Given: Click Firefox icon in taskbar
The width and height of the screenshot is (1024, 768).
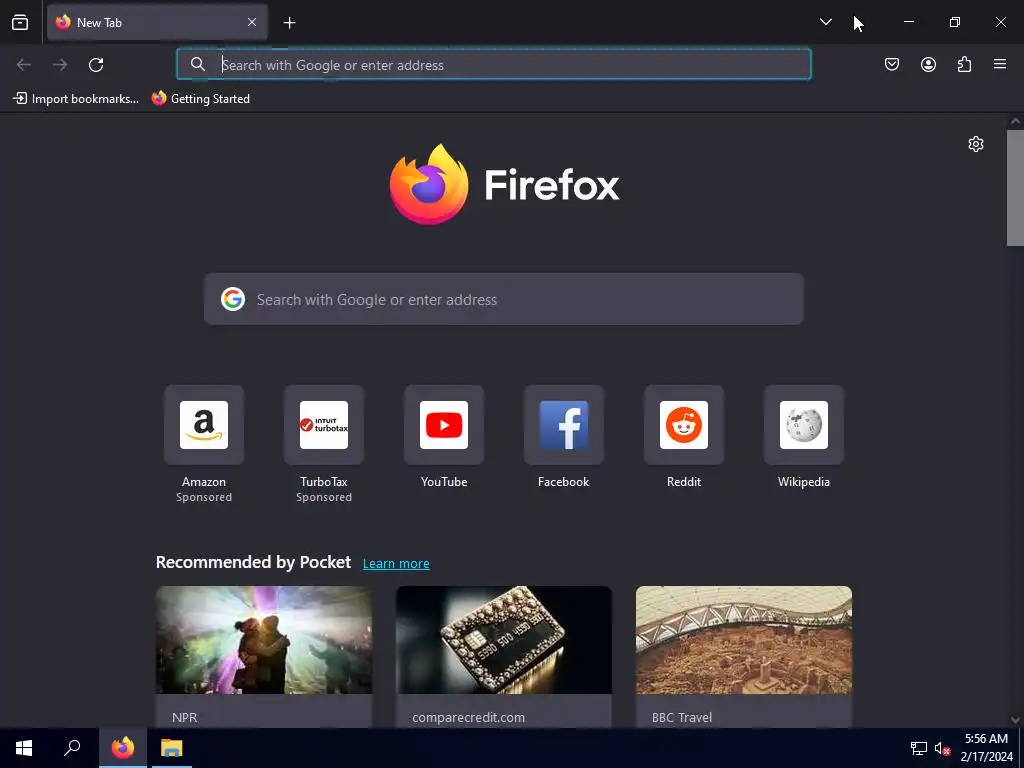Looking at the screenshot, I should (x=123, y=748).
